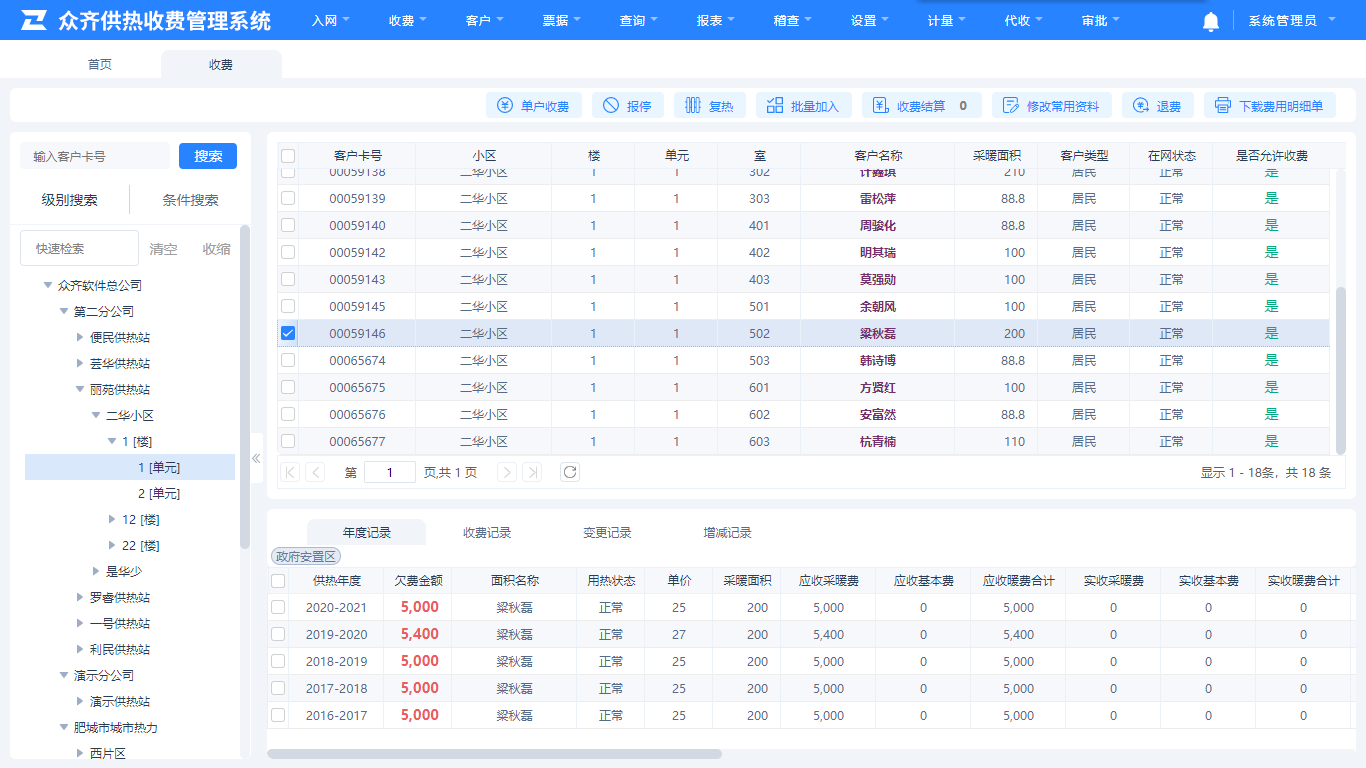Click the notification bell icon

[1210, 21]
